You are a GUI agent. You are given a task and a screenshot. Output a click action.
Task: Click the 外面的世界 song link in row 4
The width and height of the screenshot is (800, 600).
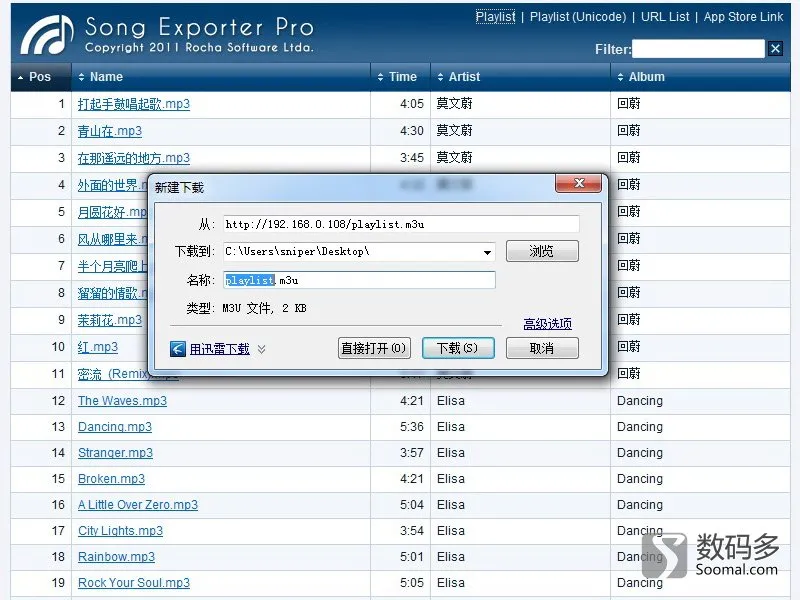(112, 185)
